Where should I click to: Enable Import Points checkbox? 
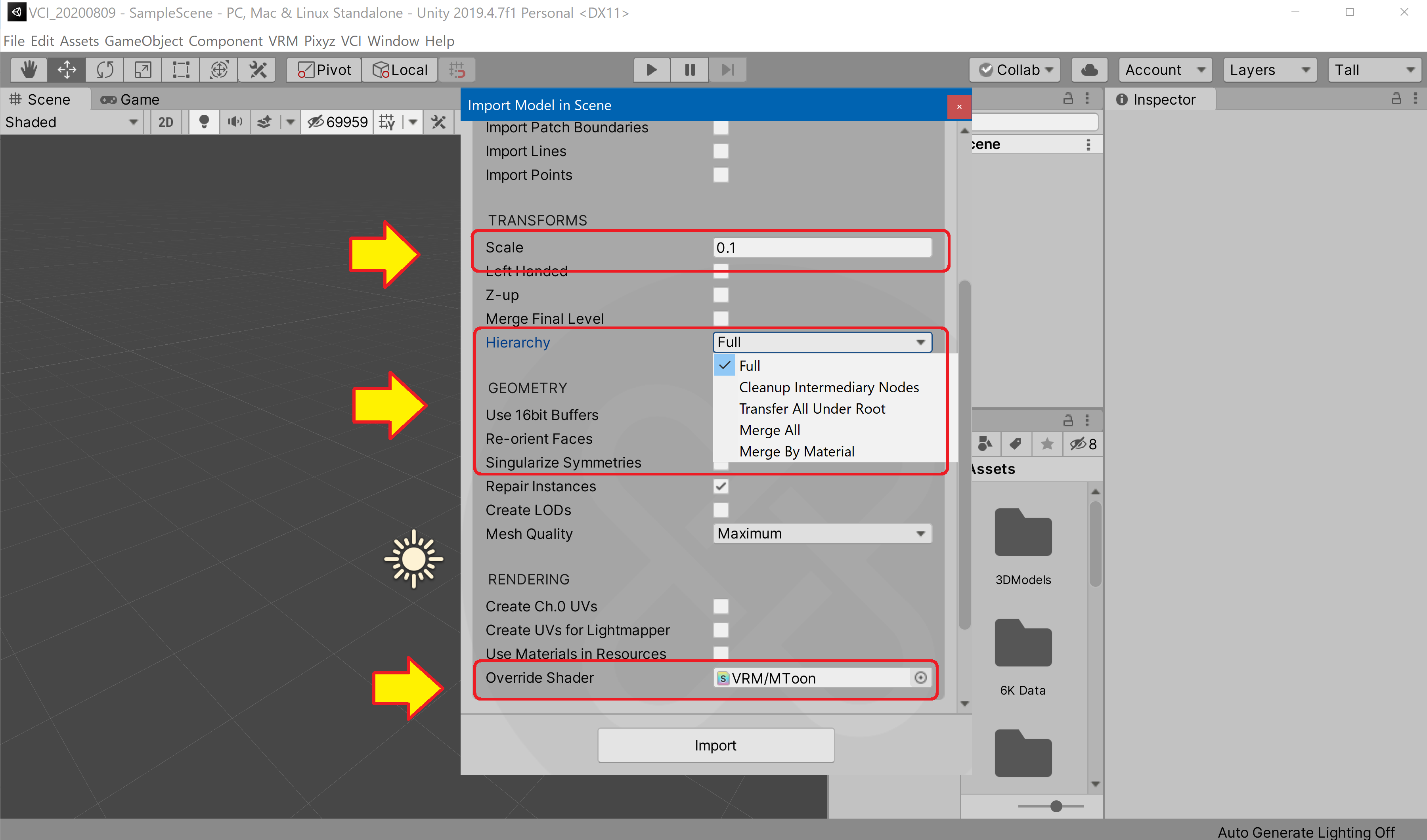(721, 175)
